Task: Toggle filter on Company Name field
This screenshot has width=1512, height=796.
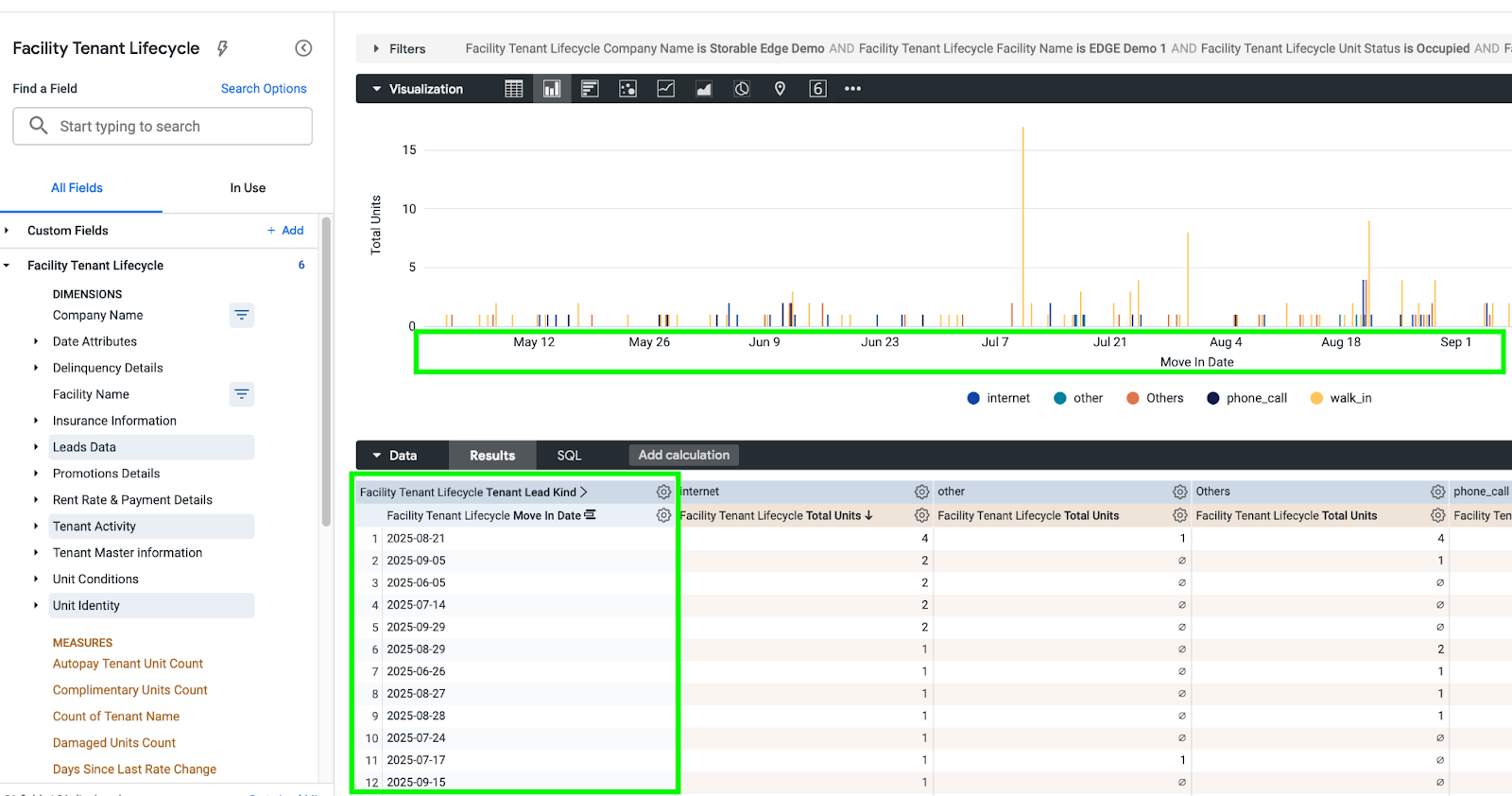Action: (x=242, y=315)
